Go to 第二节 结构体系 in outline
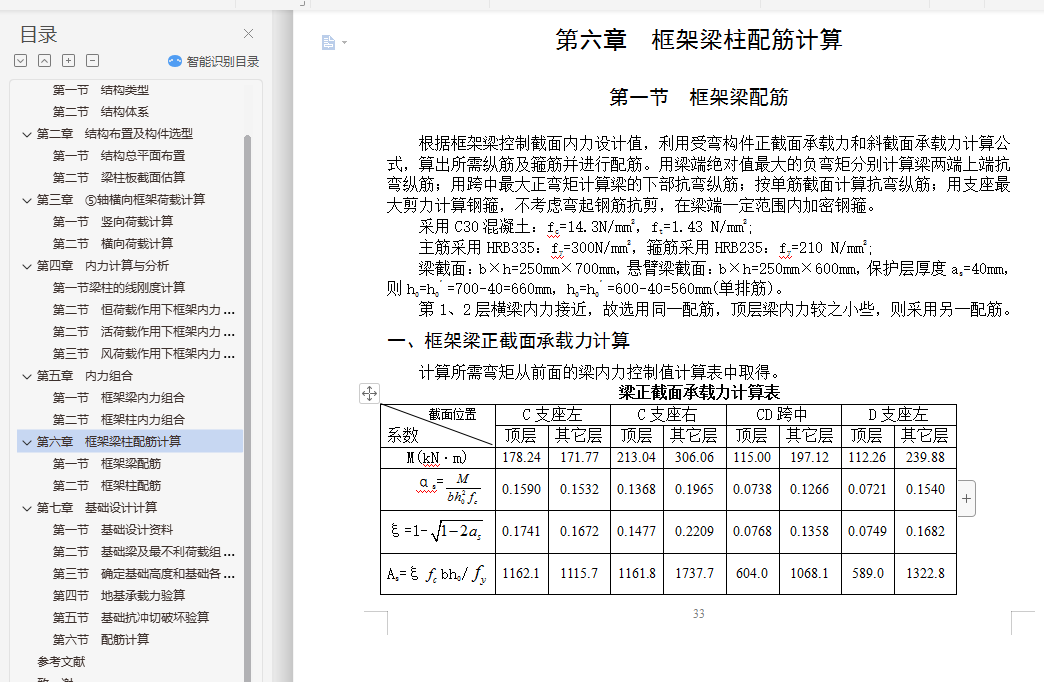The width and height of the screenshot is (1044, 682). [x=101, y=112]
